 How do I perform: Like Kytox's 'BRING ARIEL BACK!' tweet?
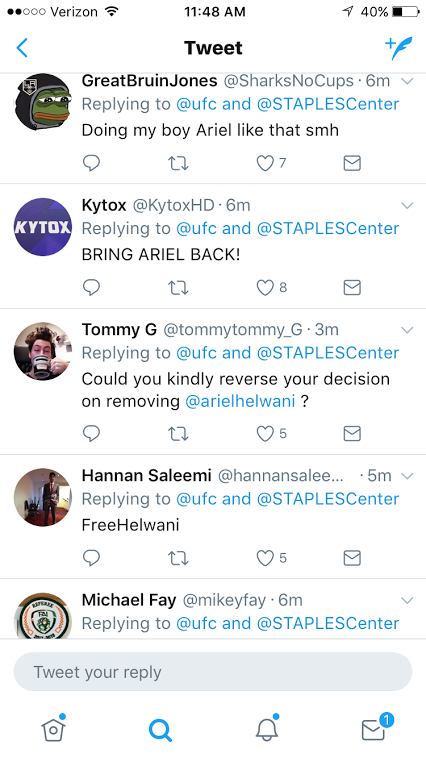pyautogui.click(x=265, y=288)
